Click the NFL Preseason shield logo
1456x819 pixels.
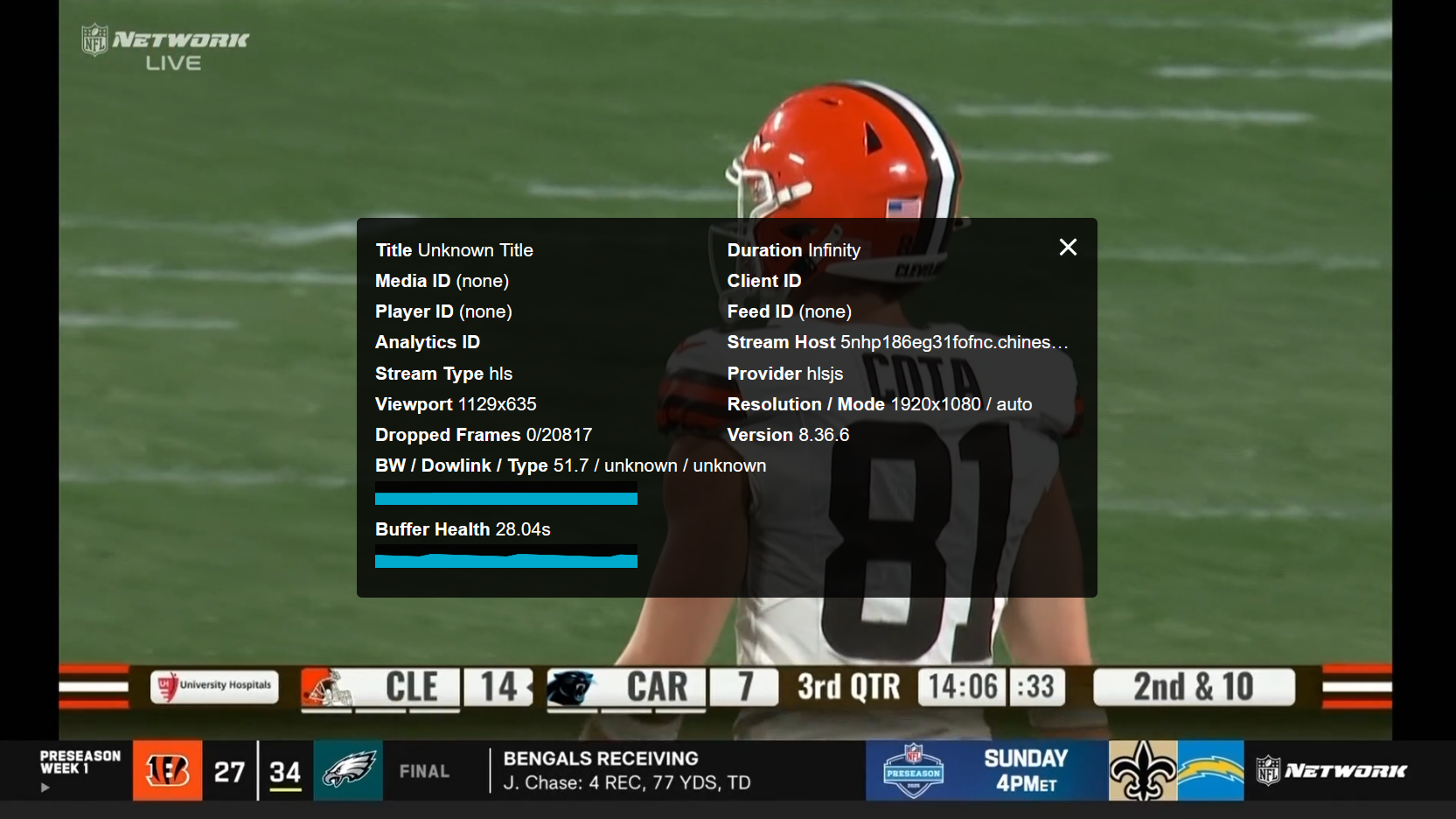pyautogui.click(x=913, y=771)
